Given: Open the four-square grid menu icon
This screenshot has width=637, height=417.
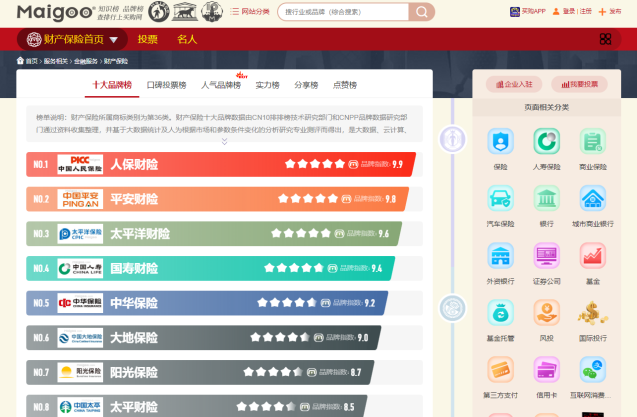Looking at the screenshot, I should coord(605,39).
